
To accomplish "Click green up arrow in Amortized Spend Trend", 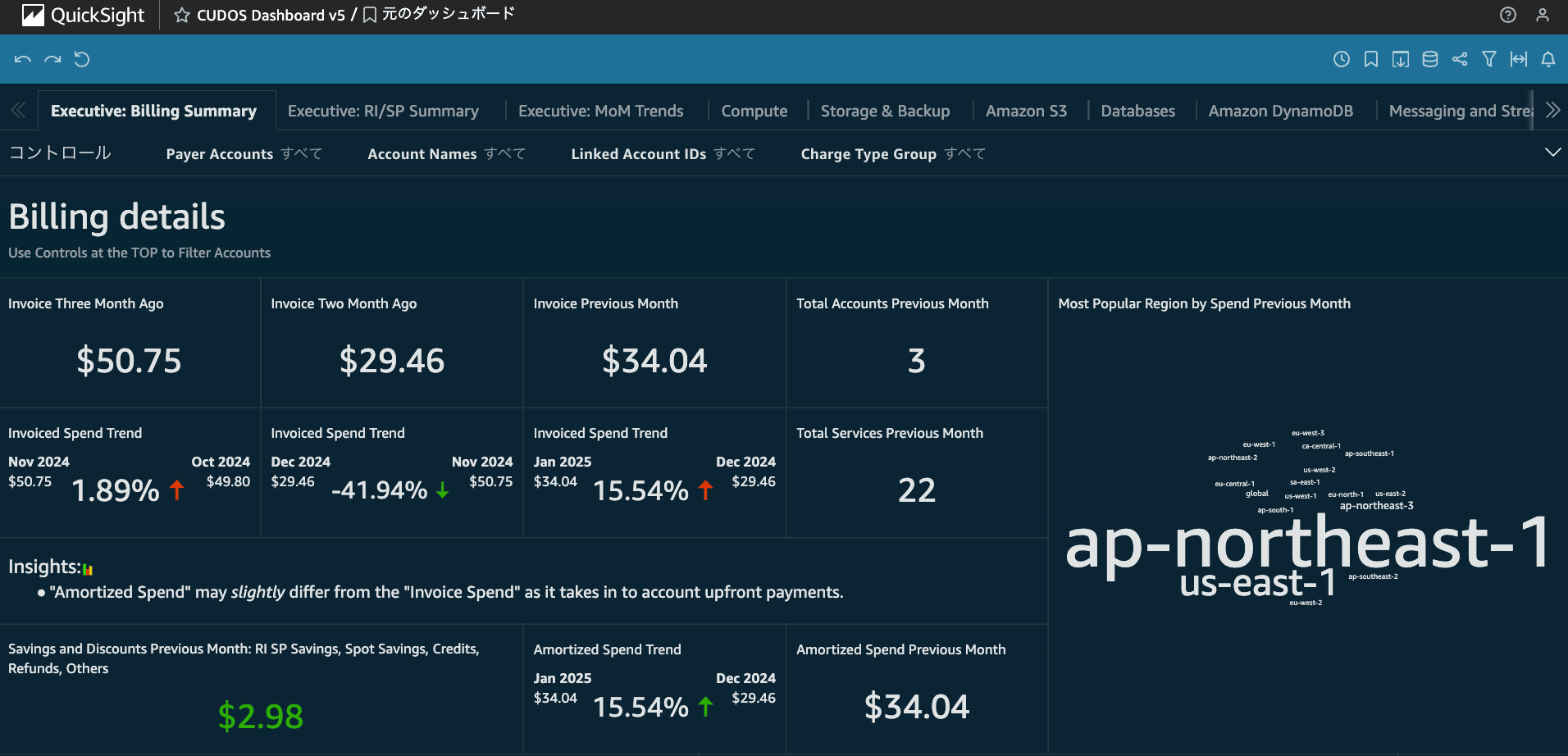I will (705, 707).
